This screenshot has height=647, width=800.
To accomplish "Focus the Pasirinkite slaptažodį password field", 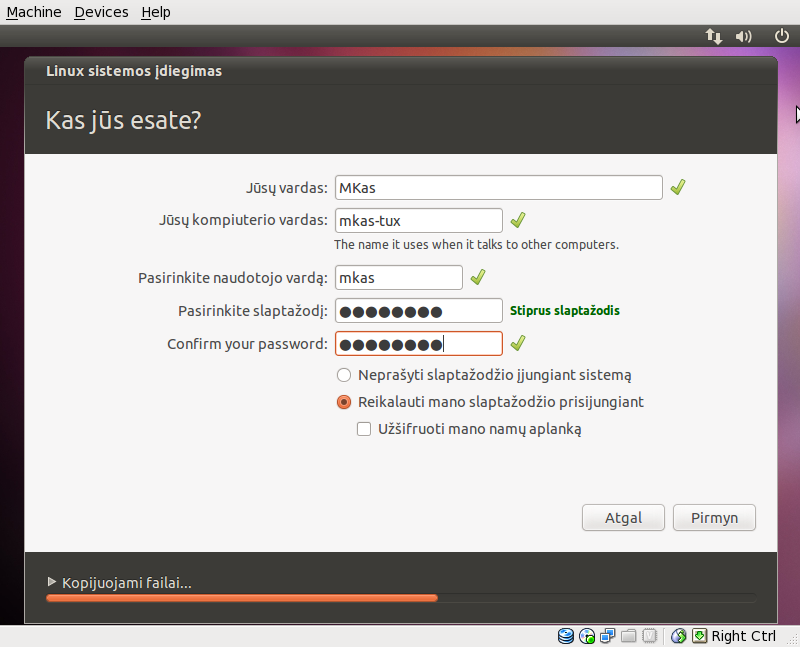I will pos(418,311).
